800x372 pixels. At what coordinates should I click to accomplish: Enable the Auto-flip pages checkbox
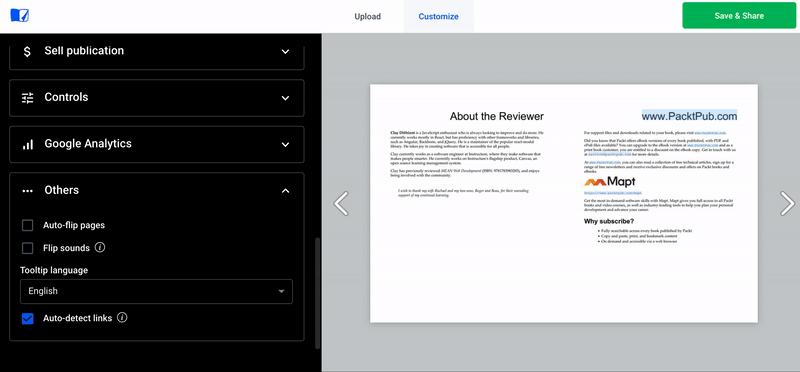coord(28,225)
